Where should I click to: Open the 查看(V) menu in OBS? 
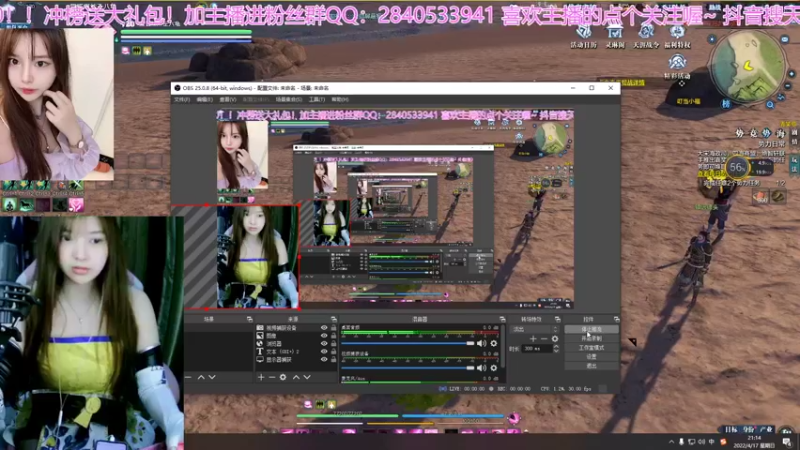pyautogui.click(x=228, y=99)
